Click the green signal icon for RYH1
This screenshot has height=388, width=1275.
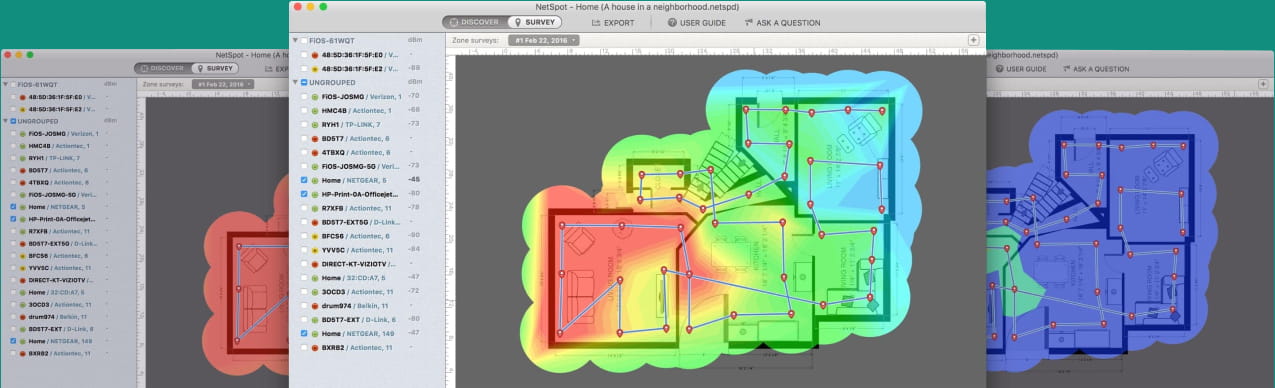click(315, 124)
